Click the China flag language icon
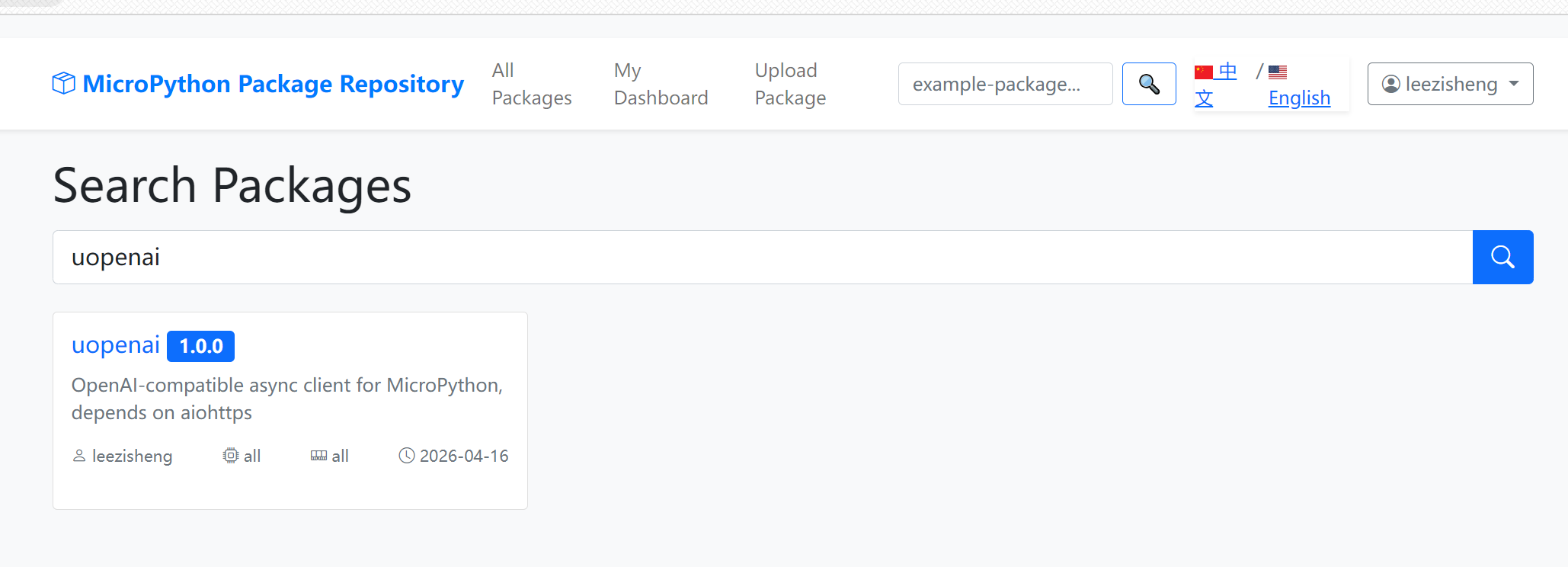This screenshot has height=567, width=1568. 1204,72
